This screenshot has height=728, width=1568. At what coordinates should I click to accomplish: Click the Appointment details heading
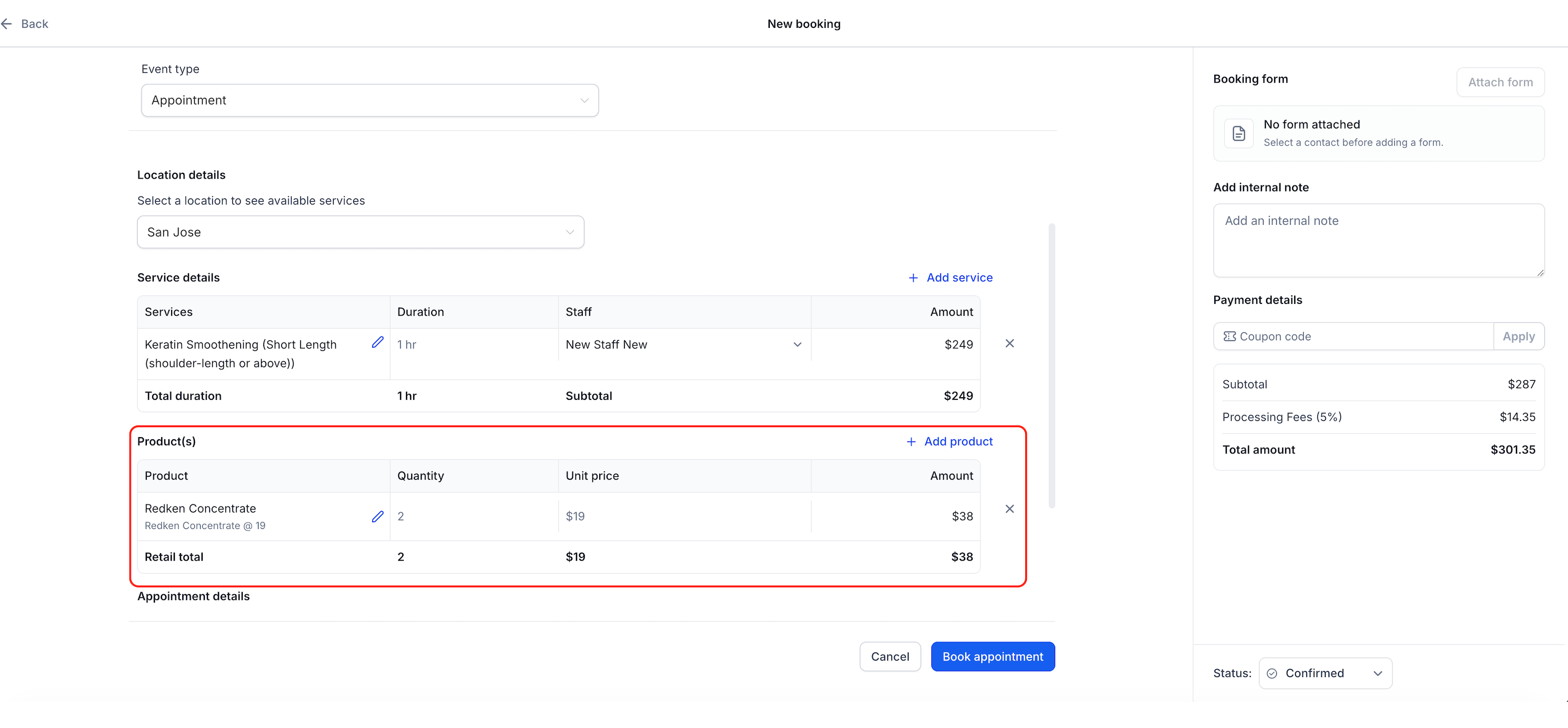pos(193,596)
